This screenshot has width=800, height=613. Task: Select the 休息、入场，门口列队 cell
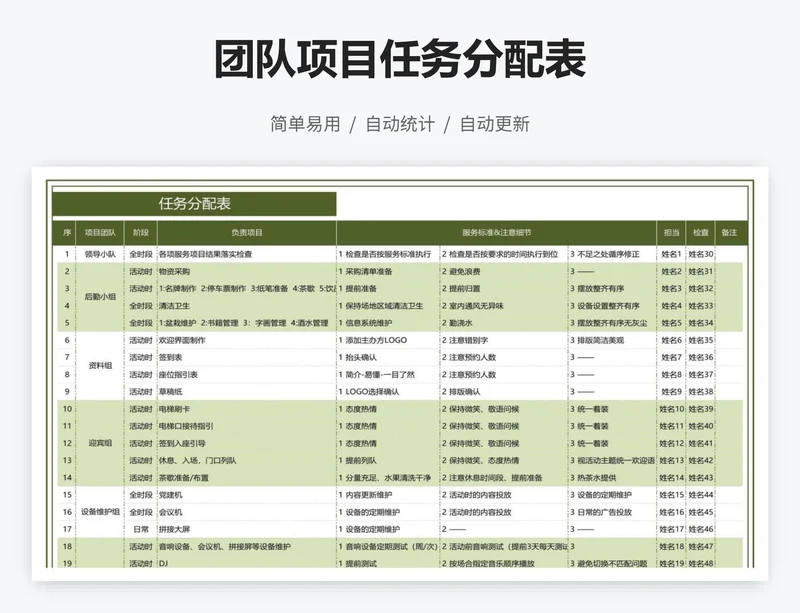pyautogui.click(x=247, y=460)
